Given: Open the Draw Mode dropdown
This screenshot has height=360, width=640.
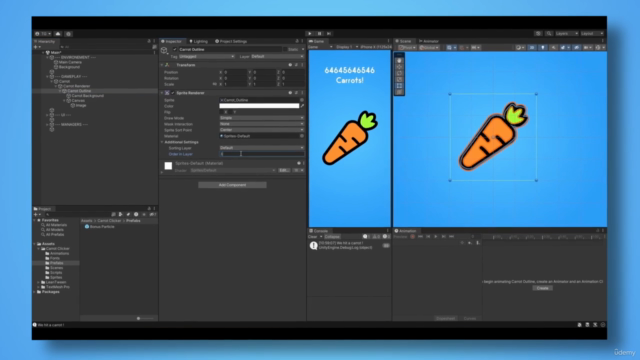Looking at the screenshot, I should pos(262,118).
